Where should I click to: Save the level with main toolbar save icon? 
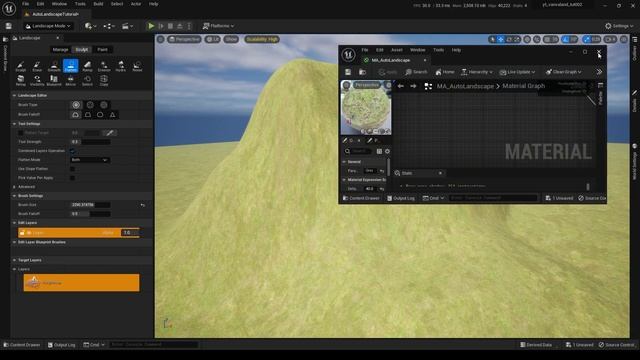coord(9,26)
